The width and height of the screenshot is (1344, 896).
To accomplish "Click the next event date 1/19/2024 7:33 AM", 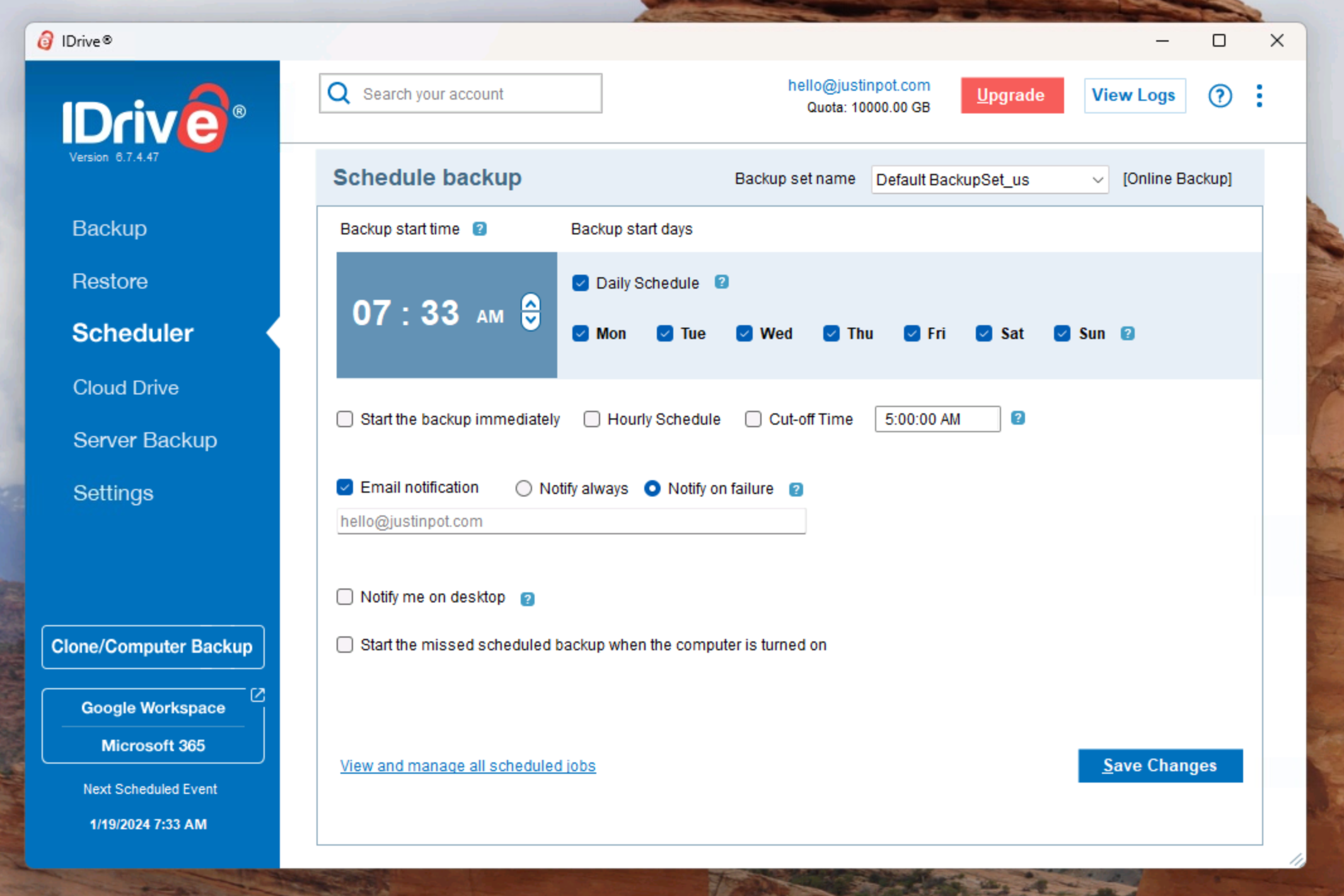I will point(148,824).
